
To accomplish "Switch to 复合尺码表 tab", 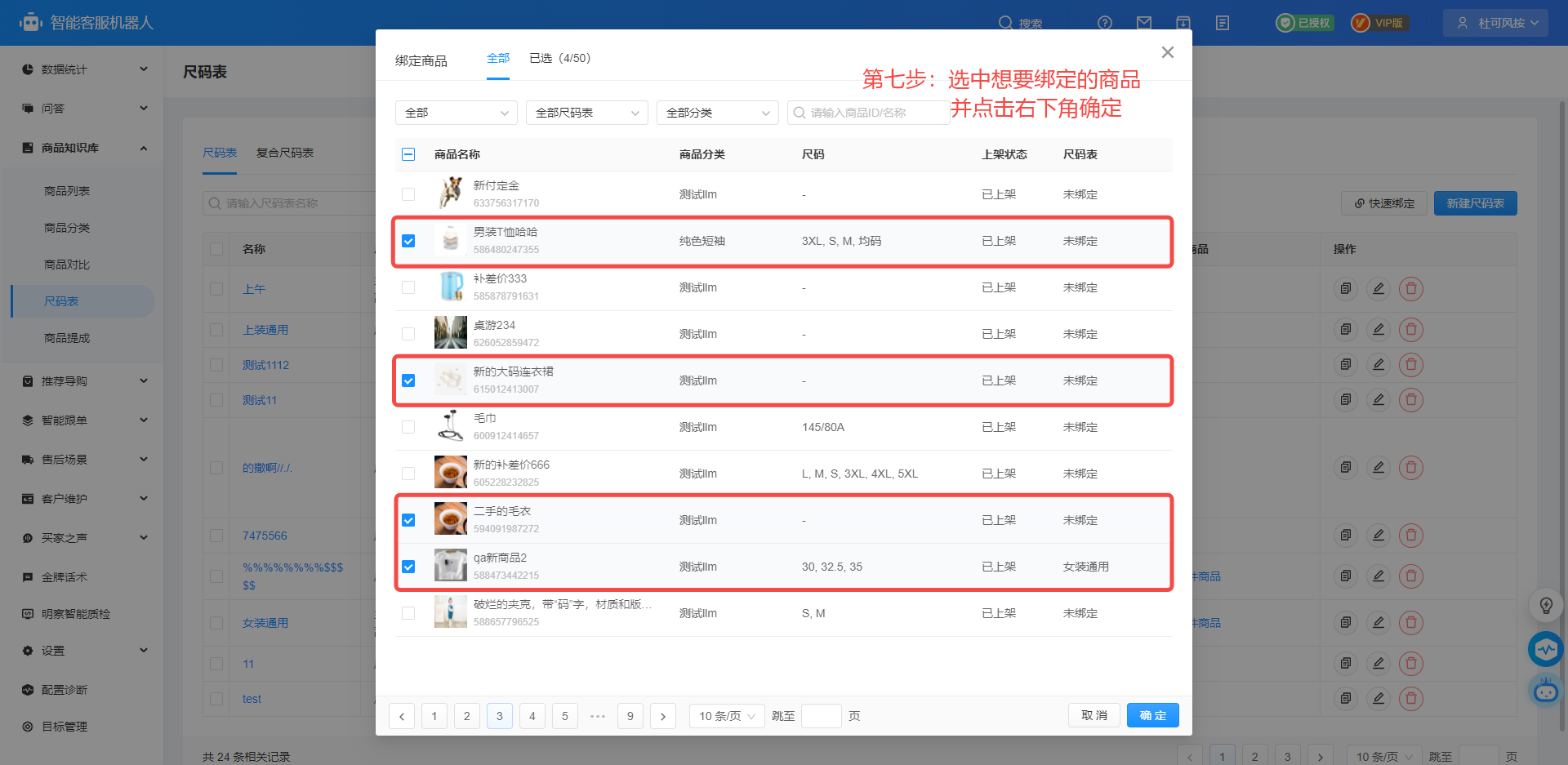I will pyautogui.click(x=285, y=153).
